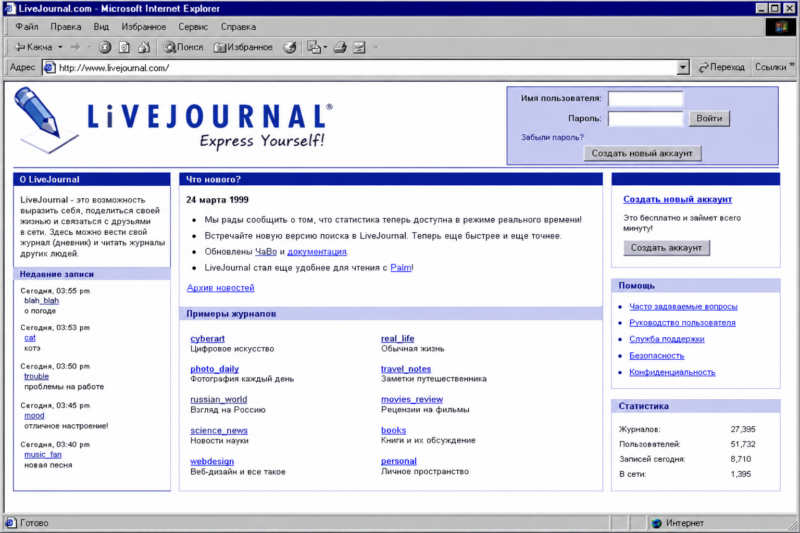Image resolution: width=800 pixels, height=533 pixels.
Task: Open the документация link
Action: tap(317, 251)
